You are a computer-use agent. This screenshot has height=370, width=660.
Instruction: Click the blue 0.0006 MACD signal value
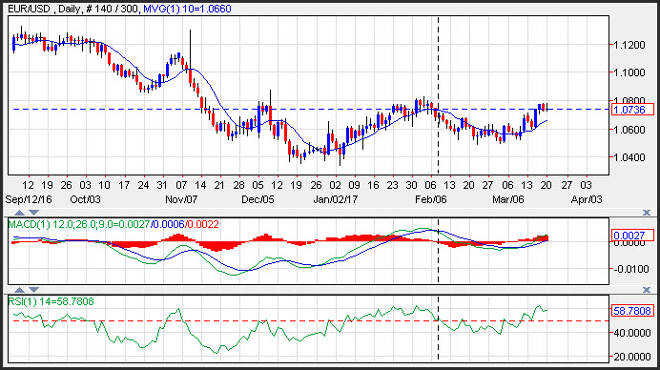[168, 224]
